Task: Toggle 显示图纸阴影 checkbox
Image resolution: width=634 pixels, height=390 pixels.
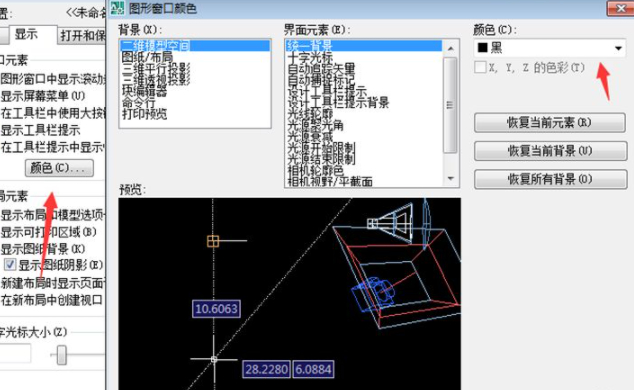Action: coord(10,265)
